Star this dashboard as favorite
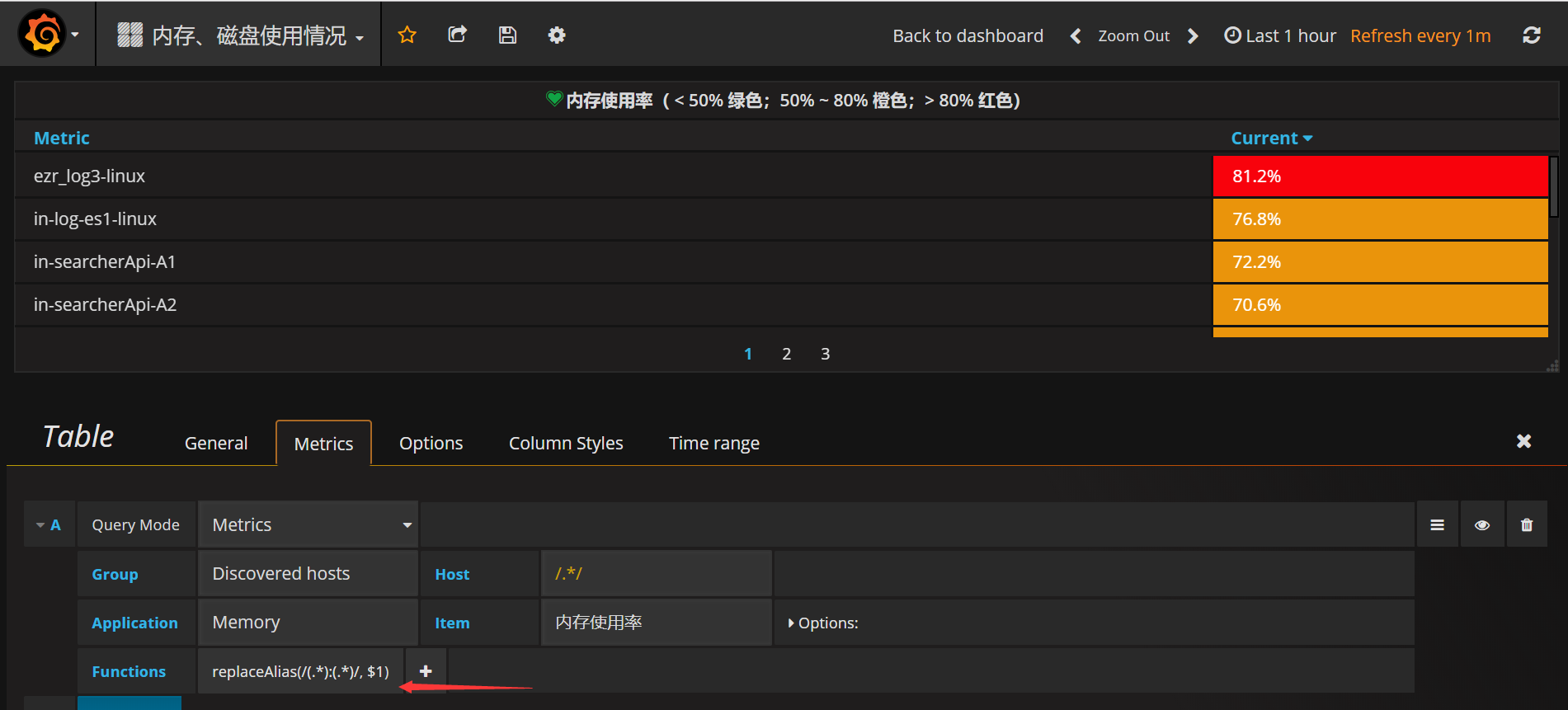The image size is (1568, 710). point(407,35)
